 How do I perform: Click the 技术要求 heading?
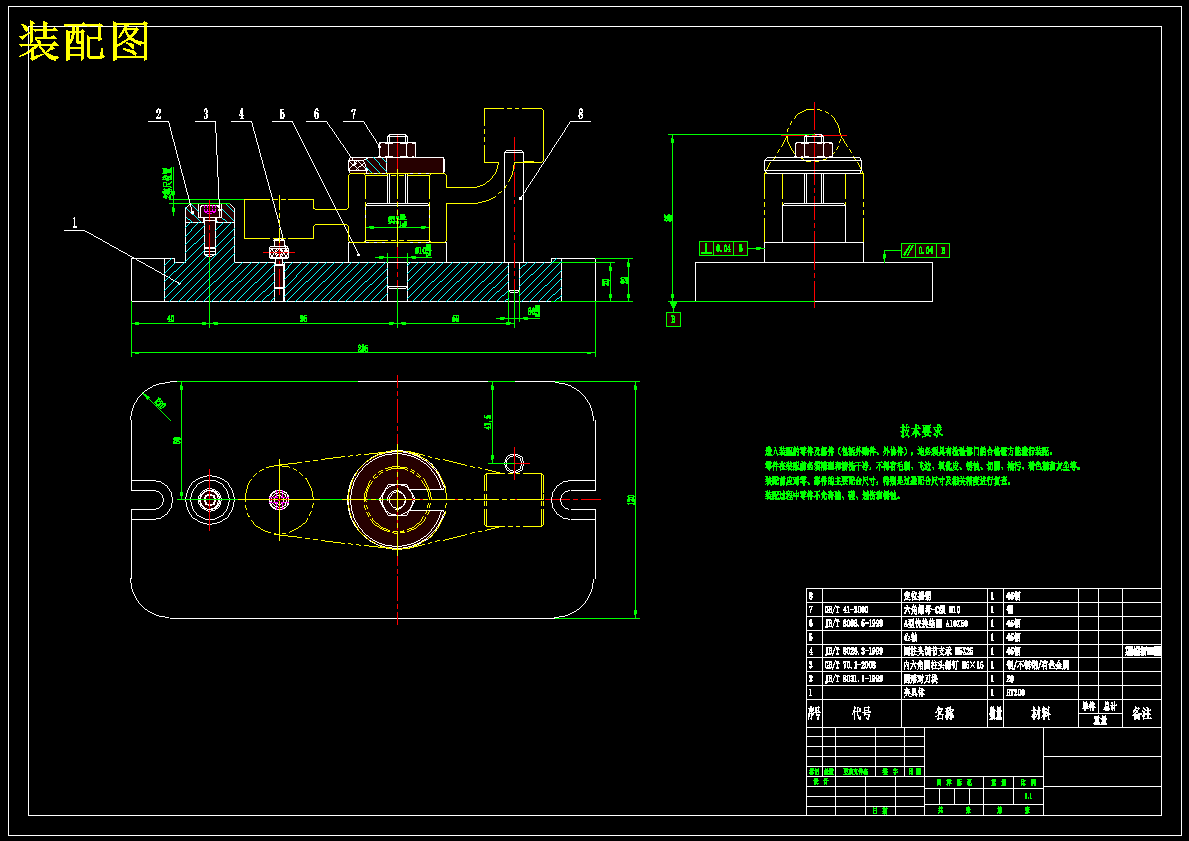[x=921, y=431]
